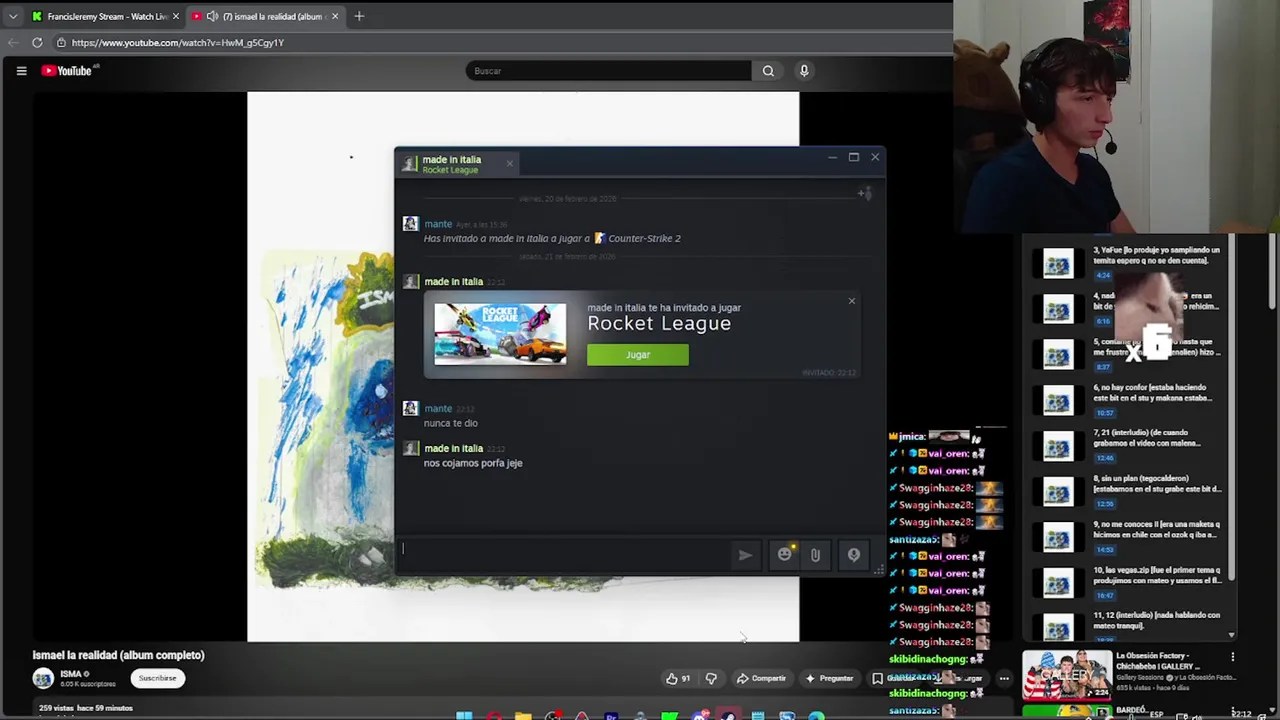Jump to chapter '3, YoFue'
This screenshot has width=1280, height=720.
[1131, 262]
